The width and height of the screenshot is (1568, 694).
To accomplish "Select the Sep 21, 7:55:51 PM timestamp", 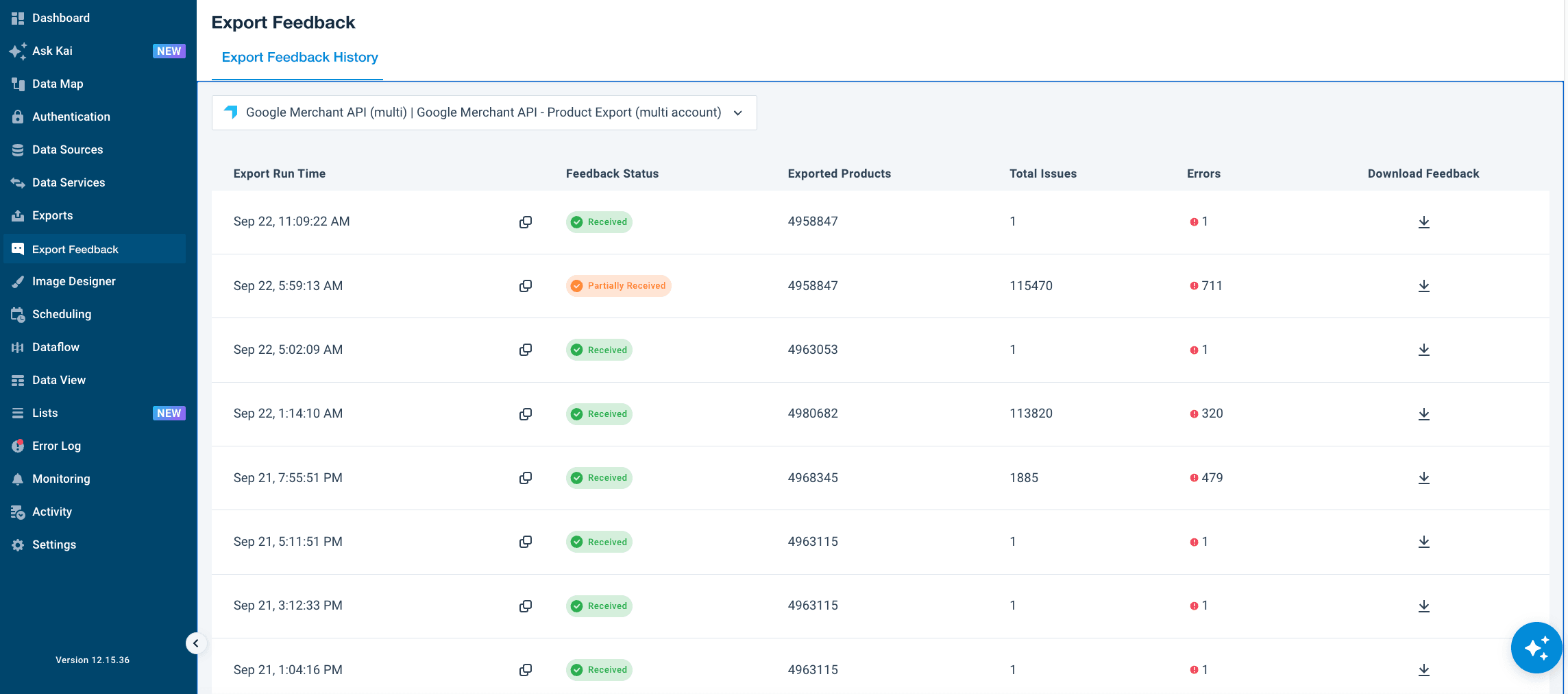I will click(x=288, y=478).
